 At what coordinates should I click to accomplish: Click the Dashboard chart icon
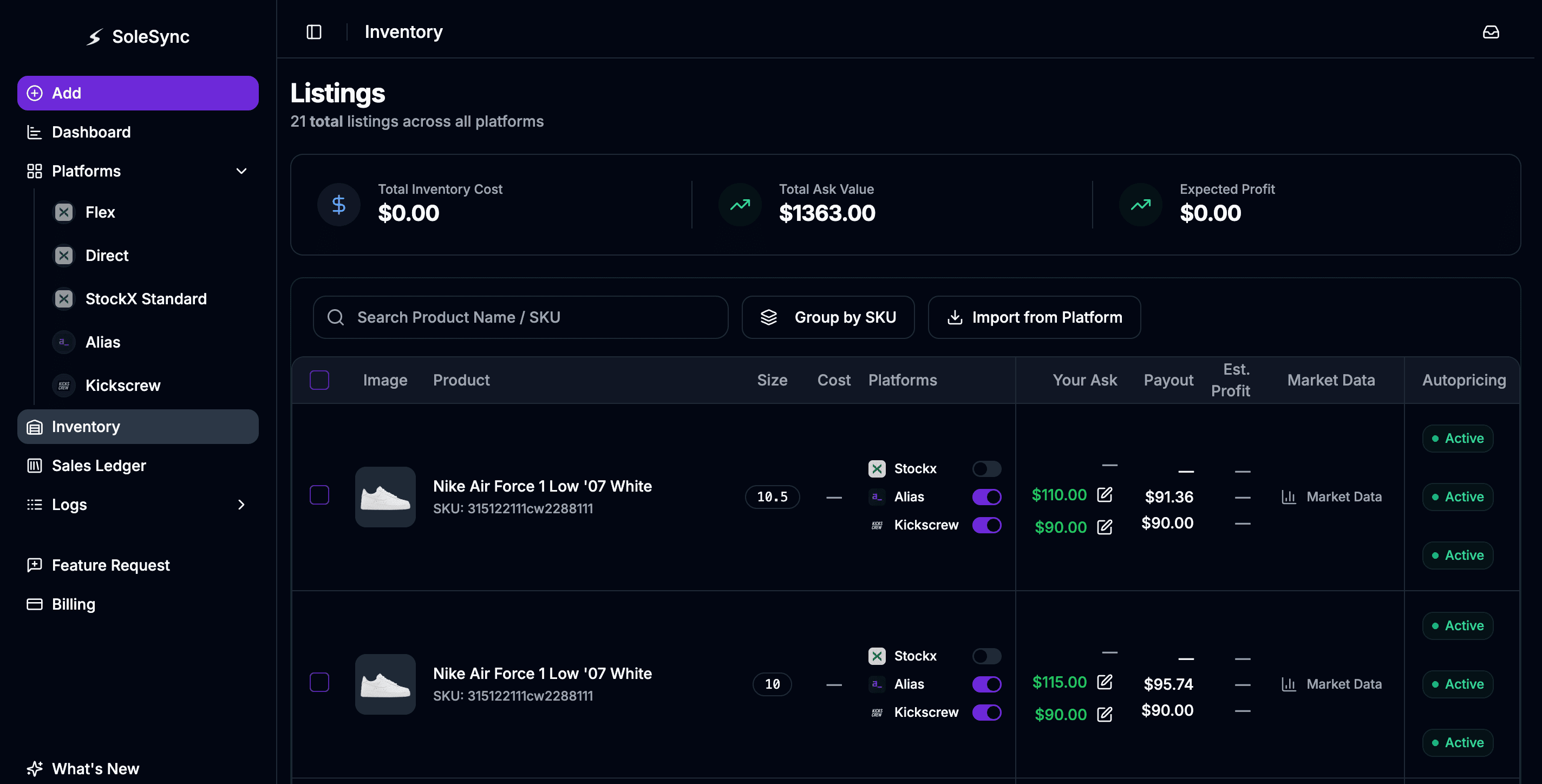click(x=35, y=132)
